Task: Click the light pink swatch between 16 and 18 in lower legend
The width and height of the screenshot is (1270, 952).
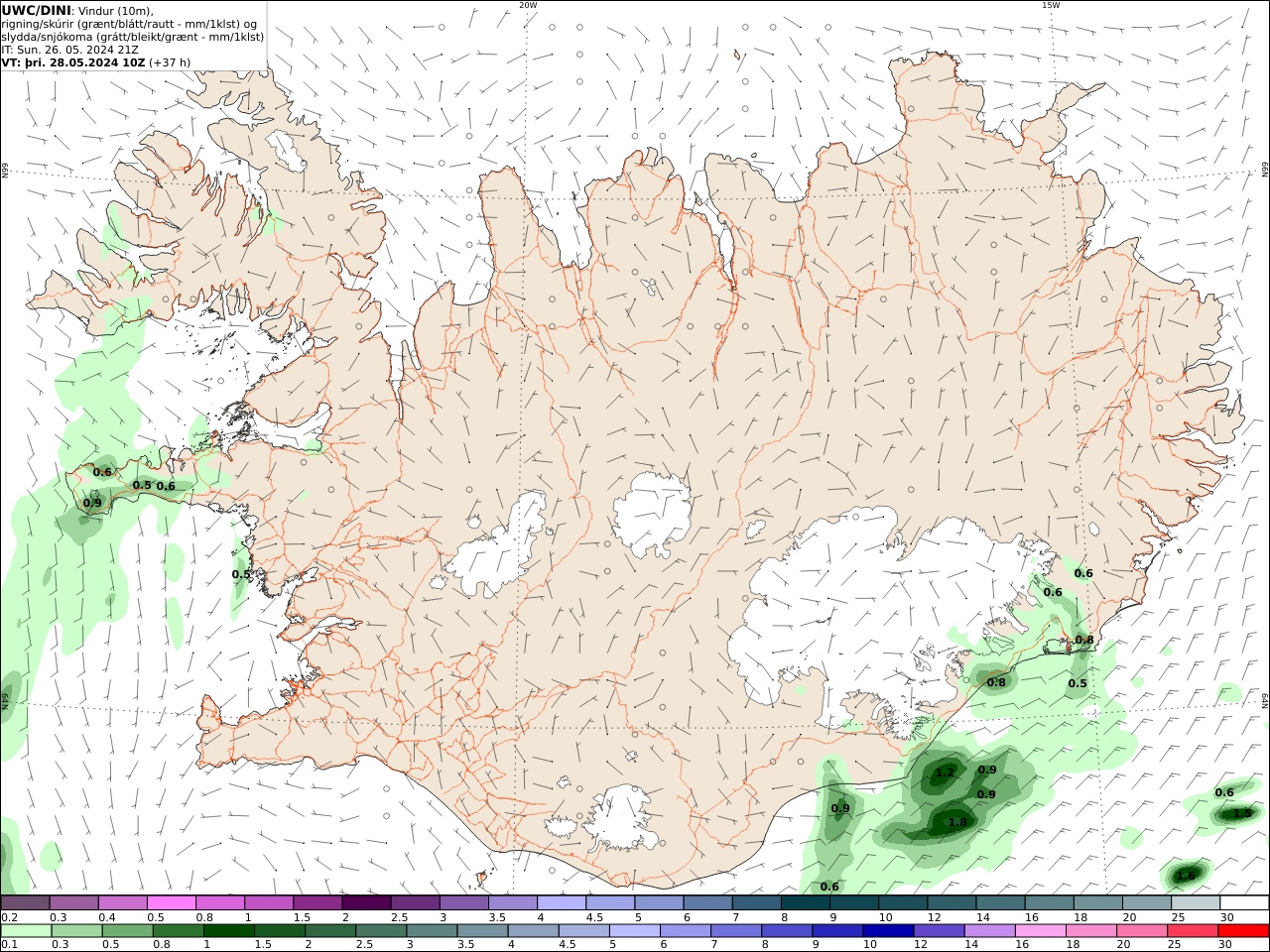Action: point(1041,931)
